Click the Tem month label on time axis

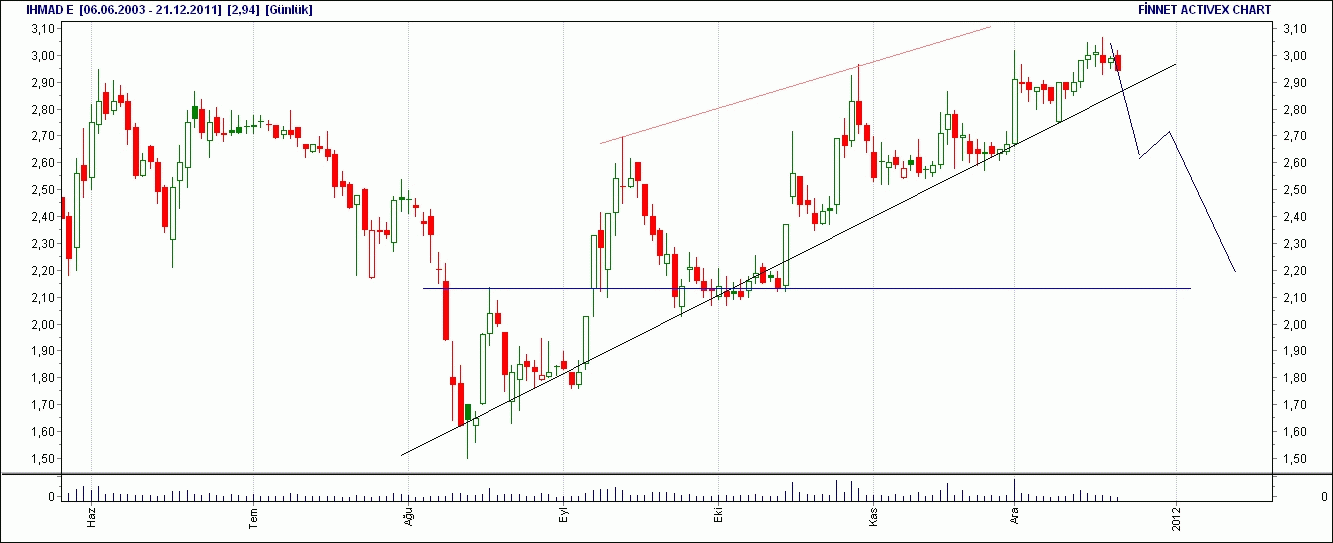pos(253,520)
